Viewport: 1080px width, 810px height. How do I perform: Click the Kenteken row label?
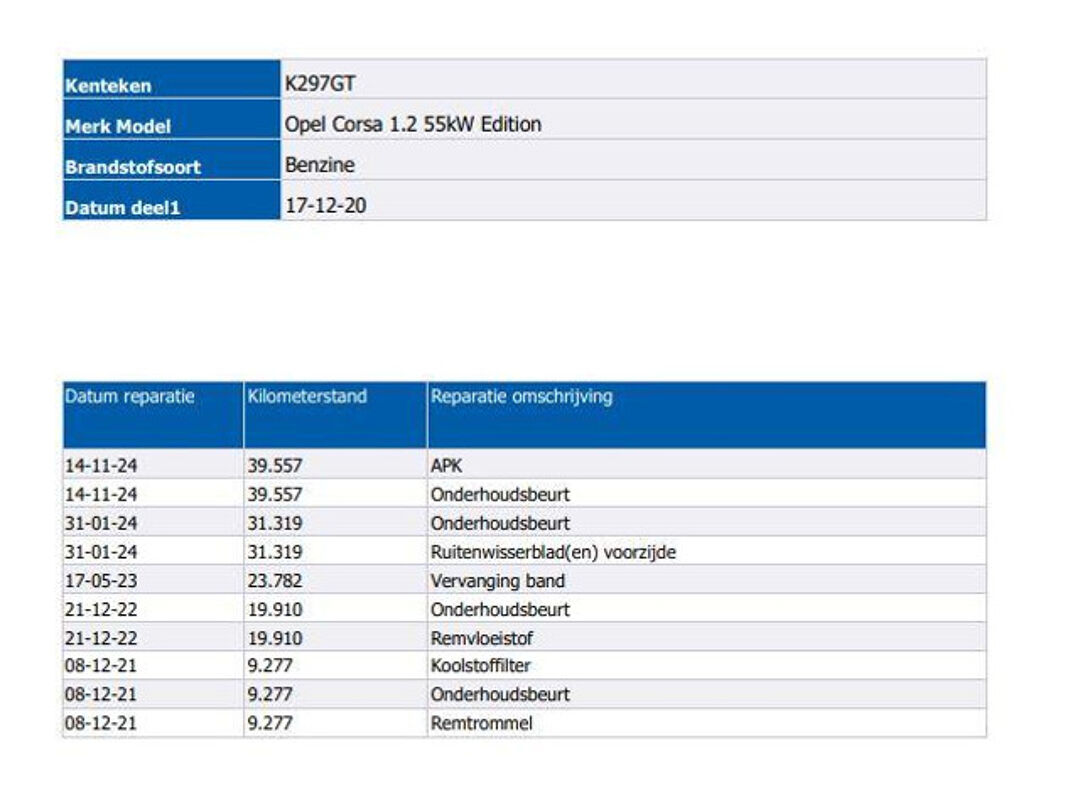[108, 86]
